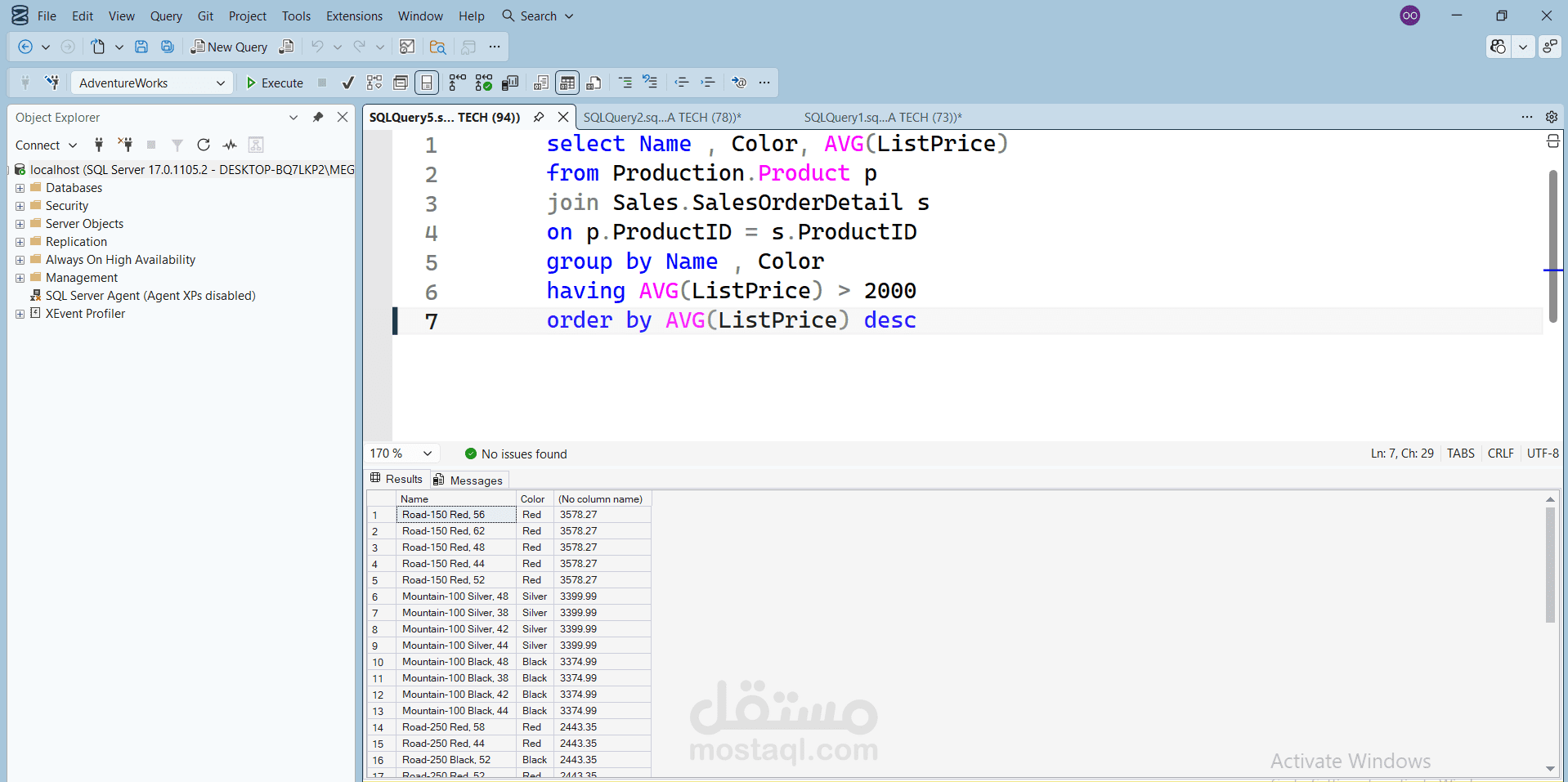This screenshot has height=782, width=1568.
Task: Click the Decrease Indent icon
Action: [x=682, y=83]
